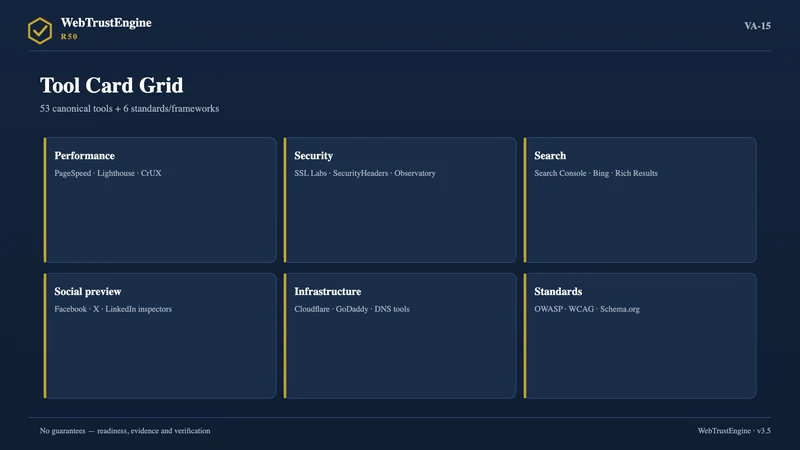Open the Standards card title
The height and width of the screenshot is (450, 800).
(x=558, y=291)
